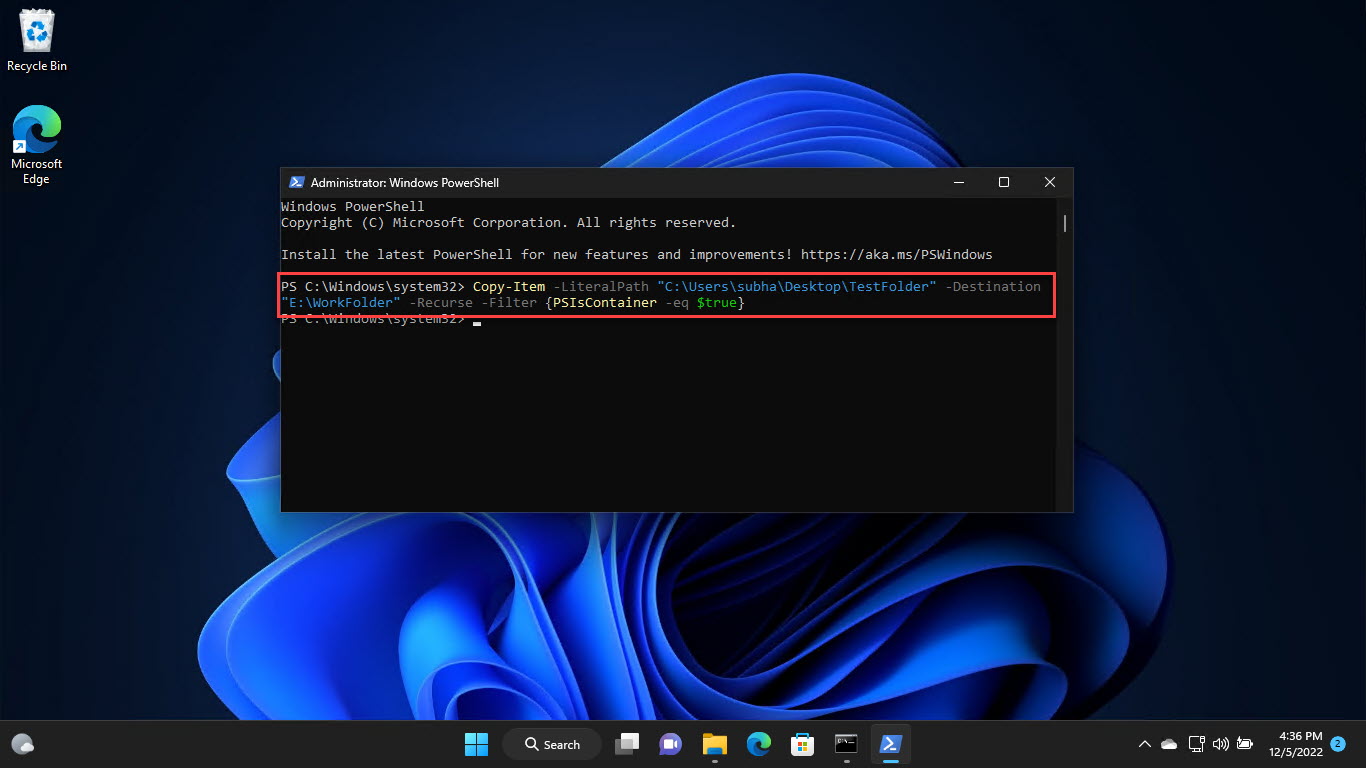
Task: Open the Chat app in the taskbar
Action: tap(670, 744)
